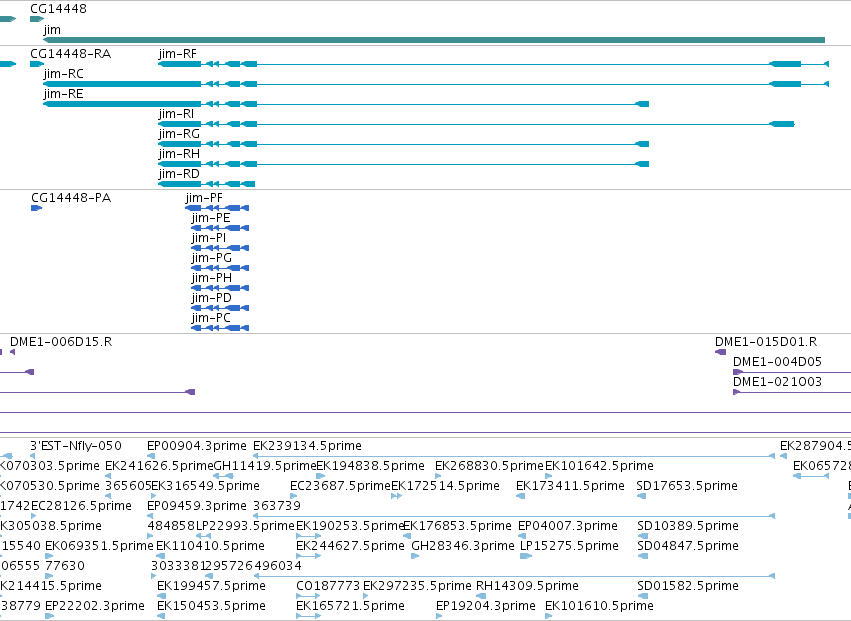Screen dimensions: 851x621
Task: Click the EK190253.5prime EST label
Action: [x=350, y=526]
